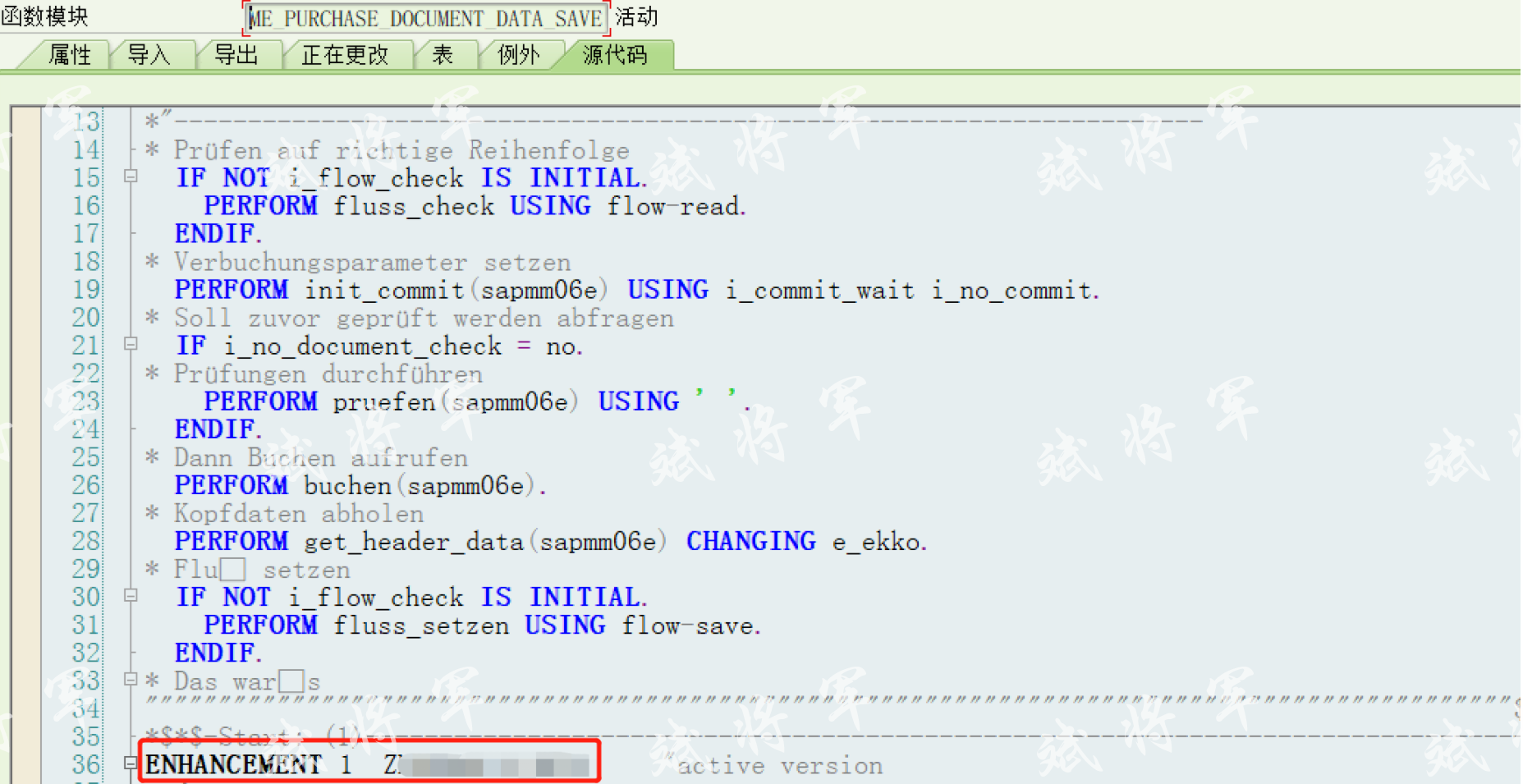Click comment 'Prüfungen durchführen'
The image size is (1523, 784).
click(x=328, y=374)
